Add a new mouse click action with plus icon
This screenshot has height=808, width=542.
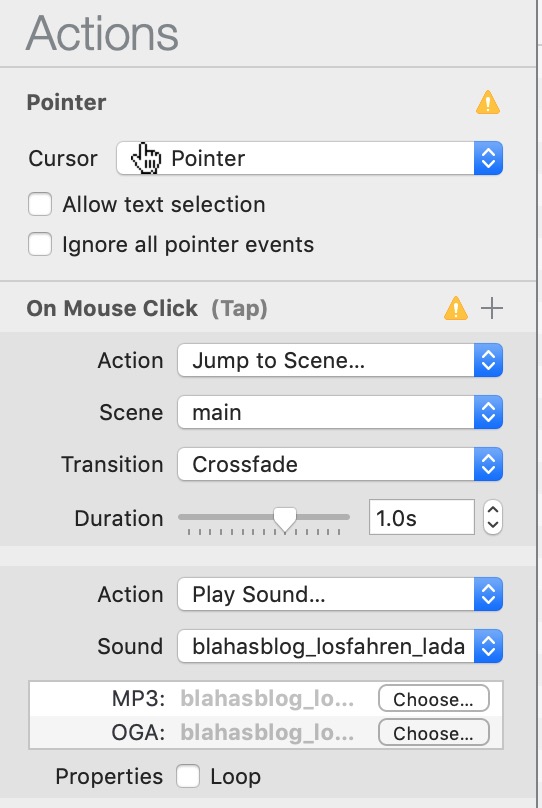tap(492, 308)
